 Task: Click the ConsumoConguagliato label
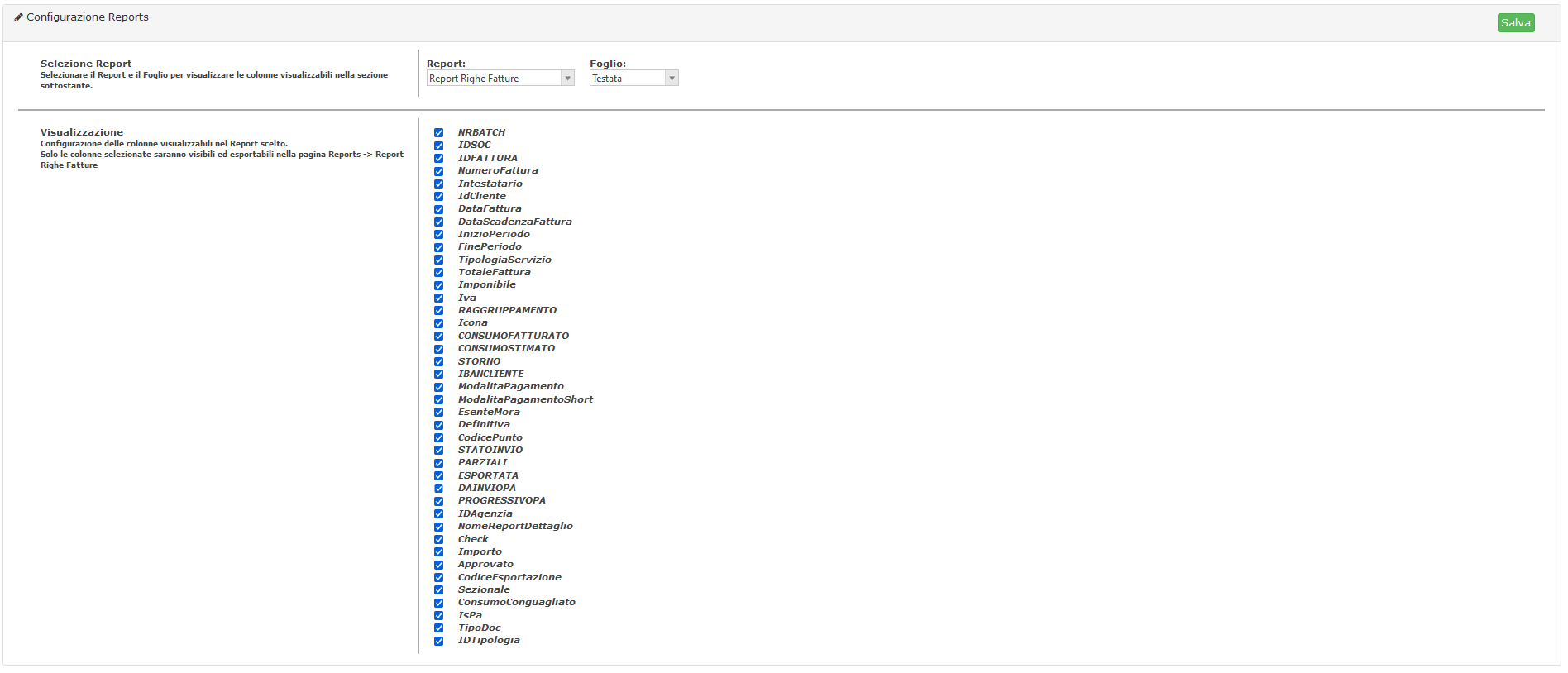click(517, 602)
